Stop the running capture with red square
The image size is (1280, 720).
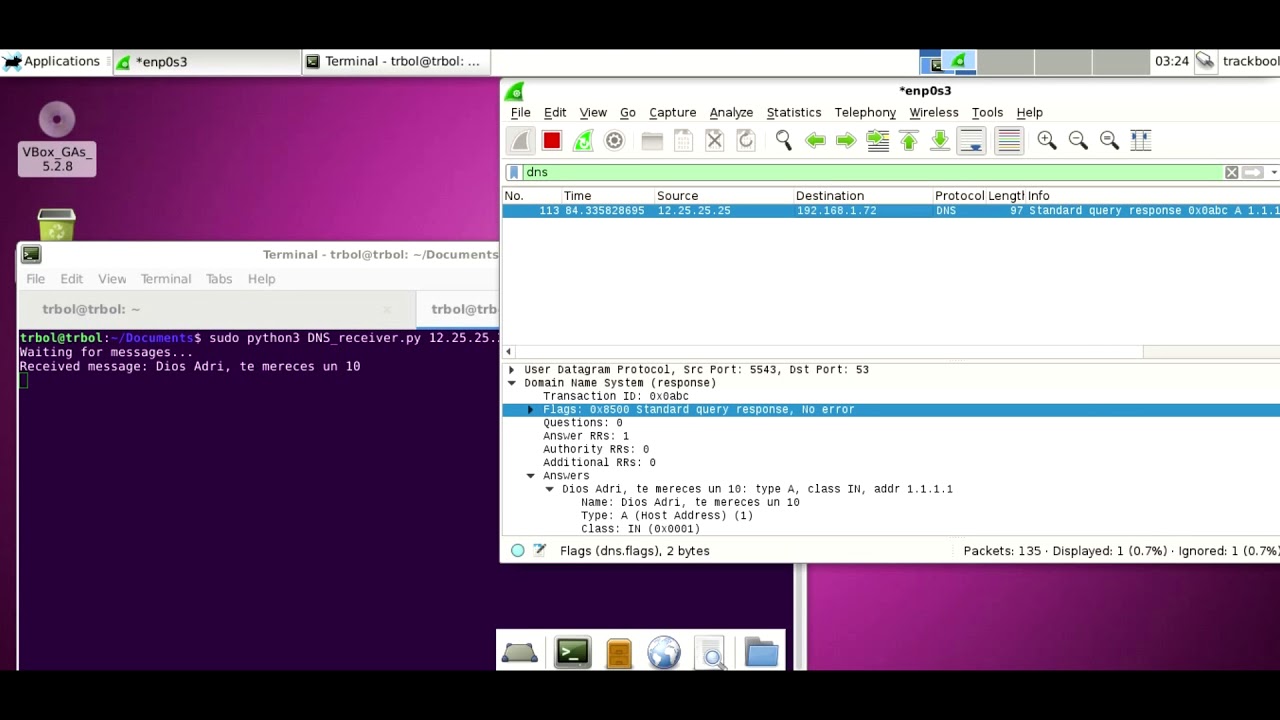click(551, 141)
